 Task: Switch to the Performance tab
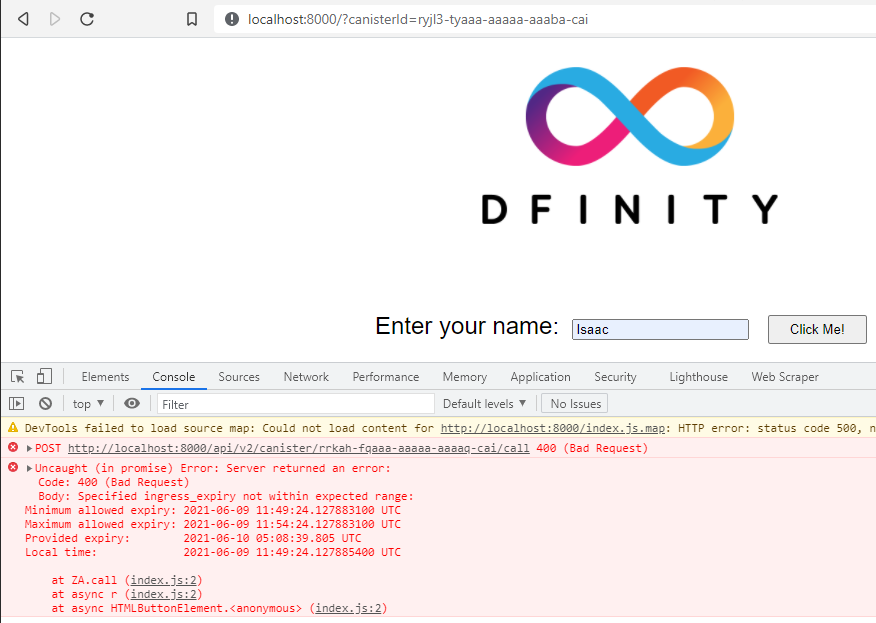tap(385, 377)
